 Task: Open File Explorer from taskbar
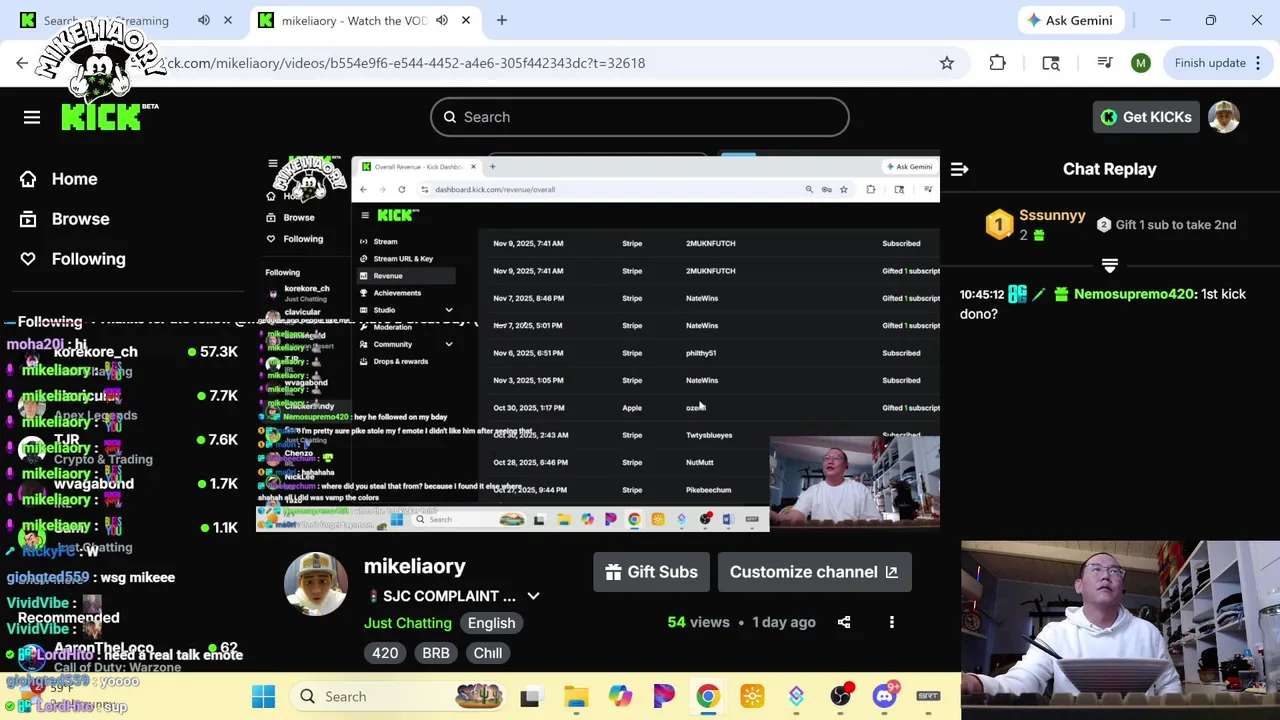(x=576, y=696)
